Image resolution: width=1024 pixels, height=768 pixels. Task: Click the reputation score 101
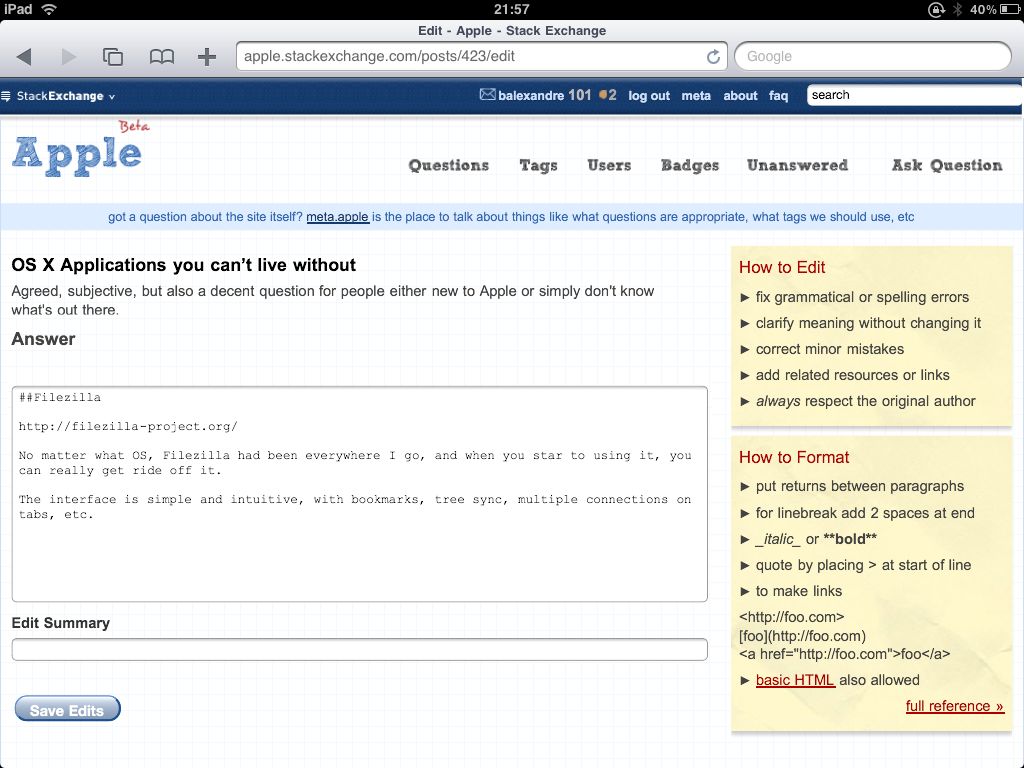coord(579,95)
